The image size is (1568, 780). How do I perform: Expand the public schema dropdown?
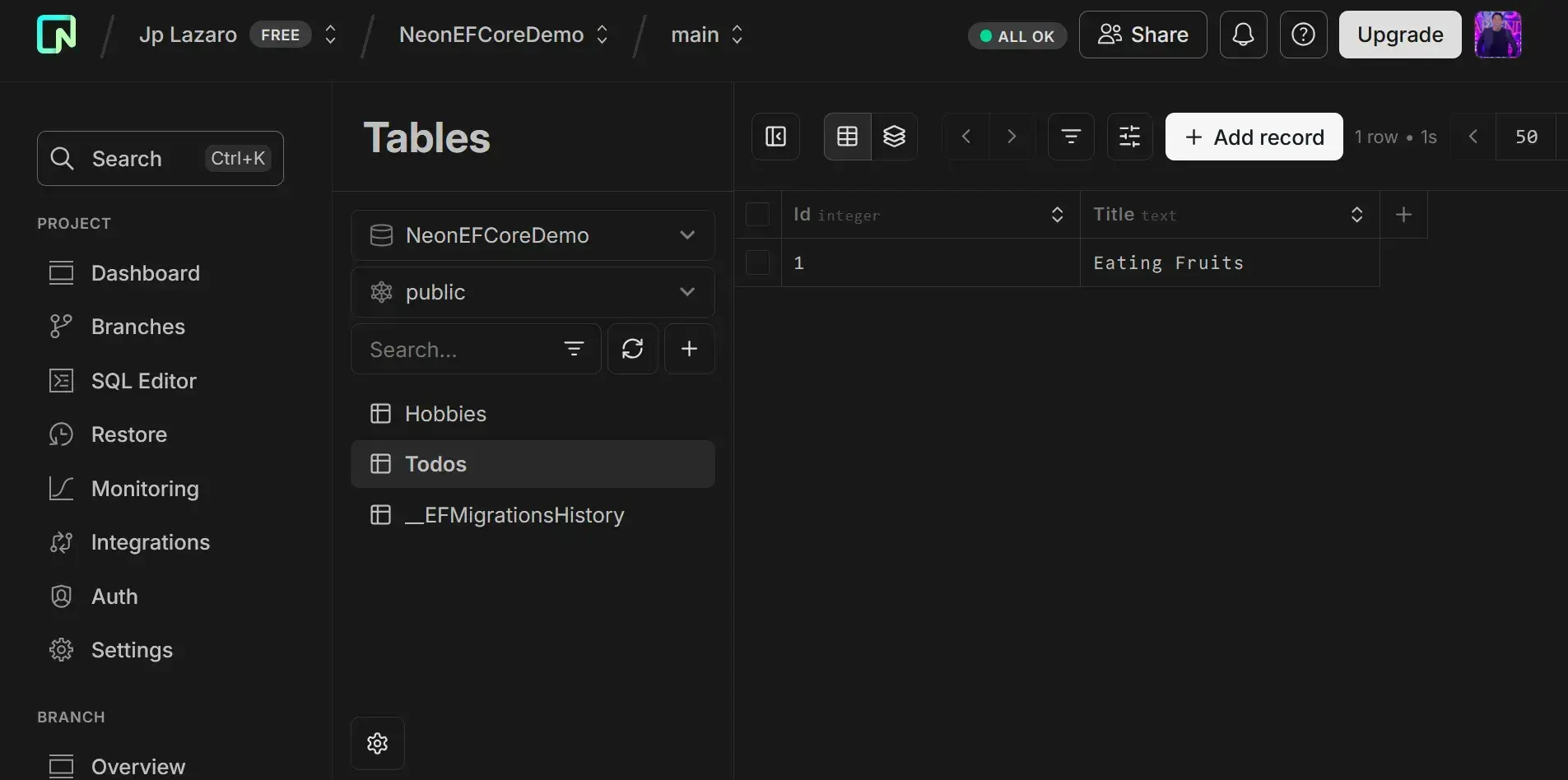533,292
